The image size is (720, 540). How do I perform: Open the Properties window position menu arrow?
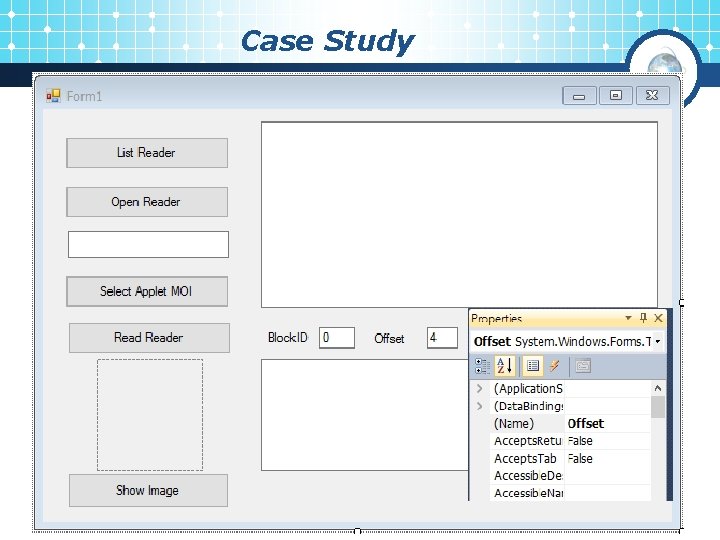pos(628,318)
